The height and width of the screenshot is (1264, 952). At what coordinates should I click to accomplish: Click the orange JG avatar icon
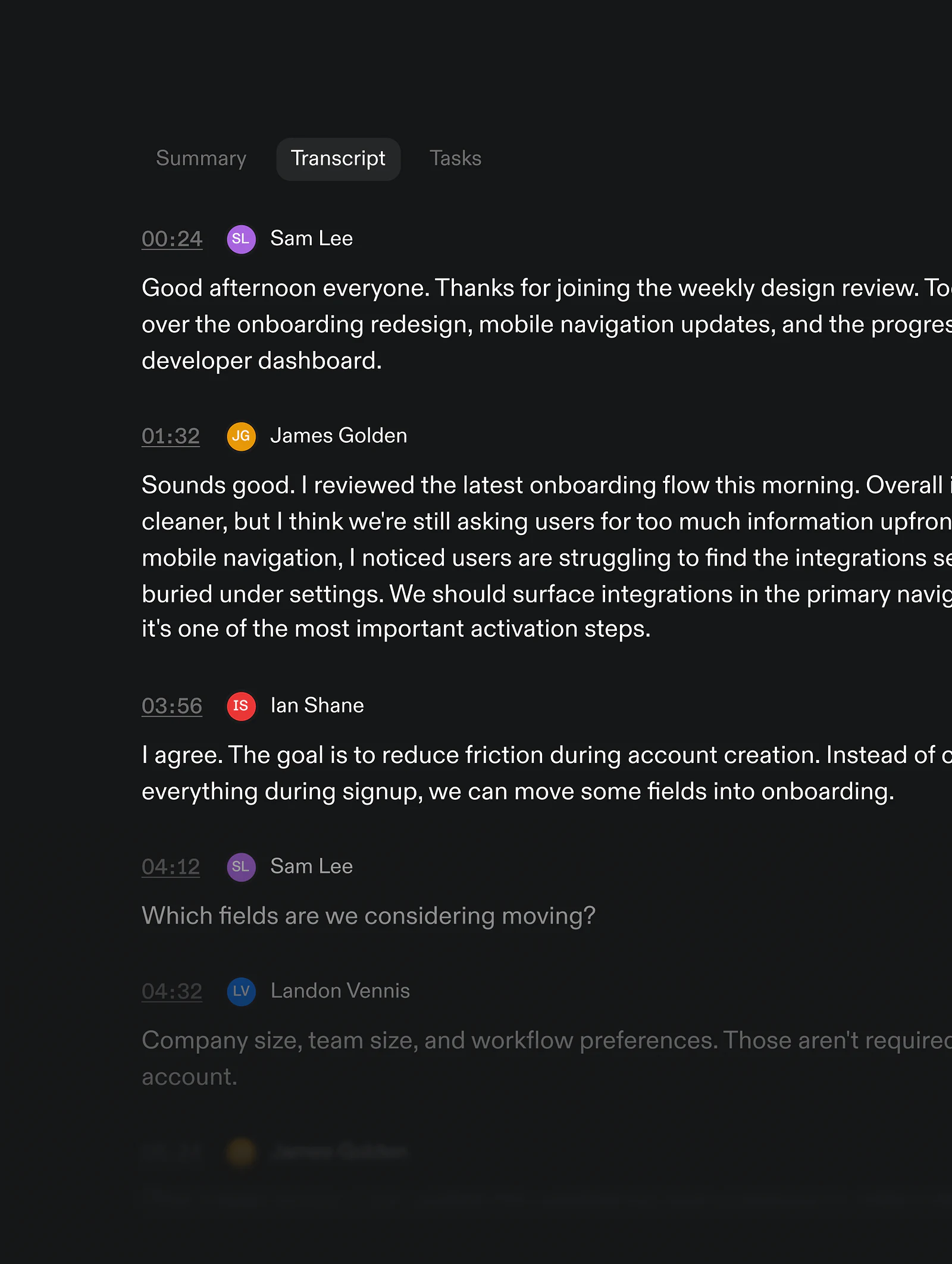point(241,436)
